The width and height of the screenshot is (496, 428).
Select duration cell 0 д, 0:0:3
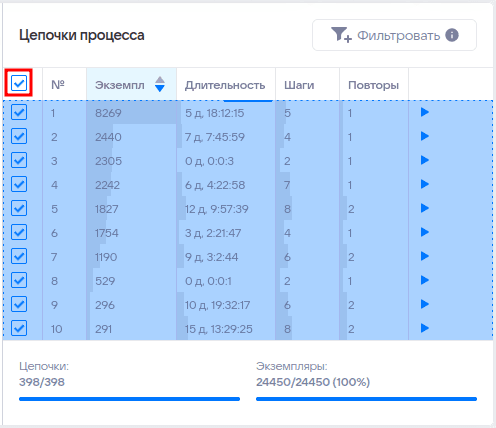pyautogui.click(x=209, y=161)
